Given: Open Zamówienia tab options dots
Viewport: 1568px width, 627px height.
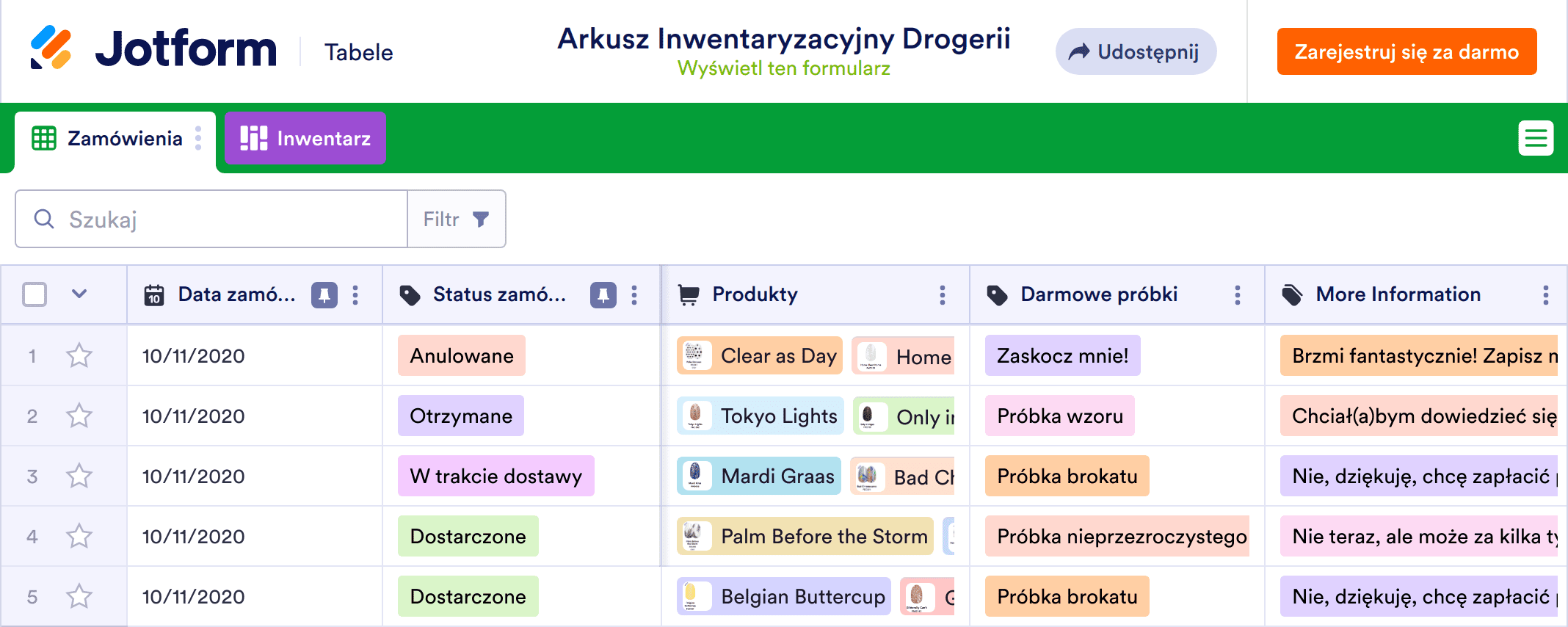Looking at the screenshot, I should tap(198, 138).
